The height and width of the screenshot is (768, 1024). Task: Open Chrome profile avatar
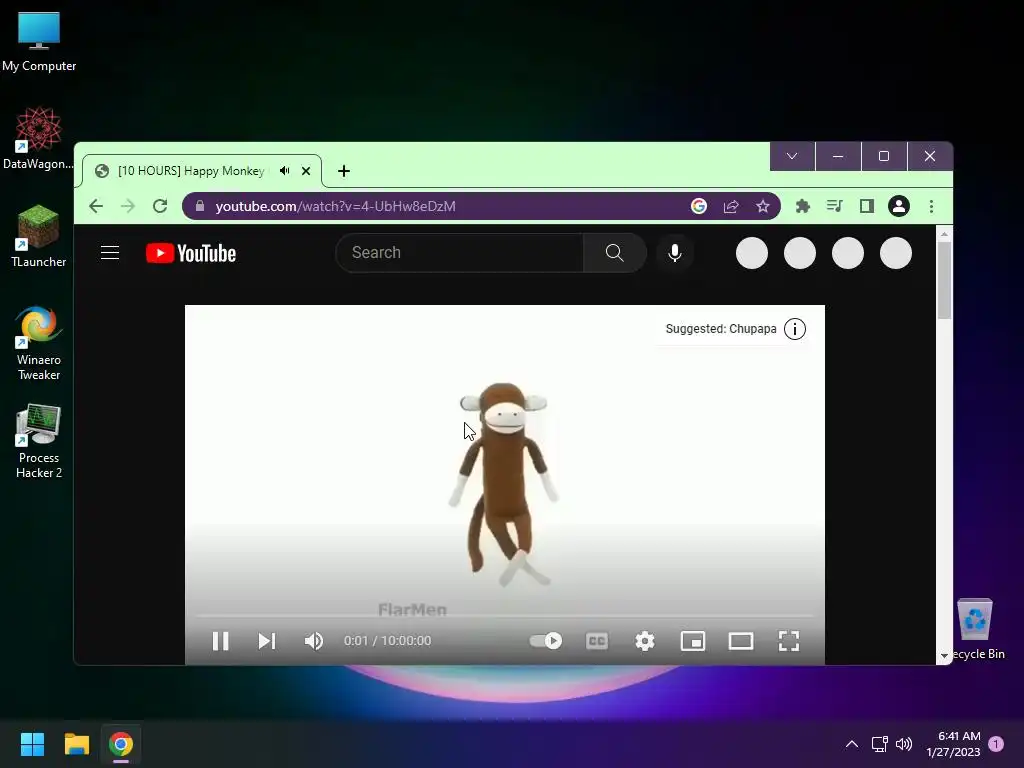[x=899, y=206]
